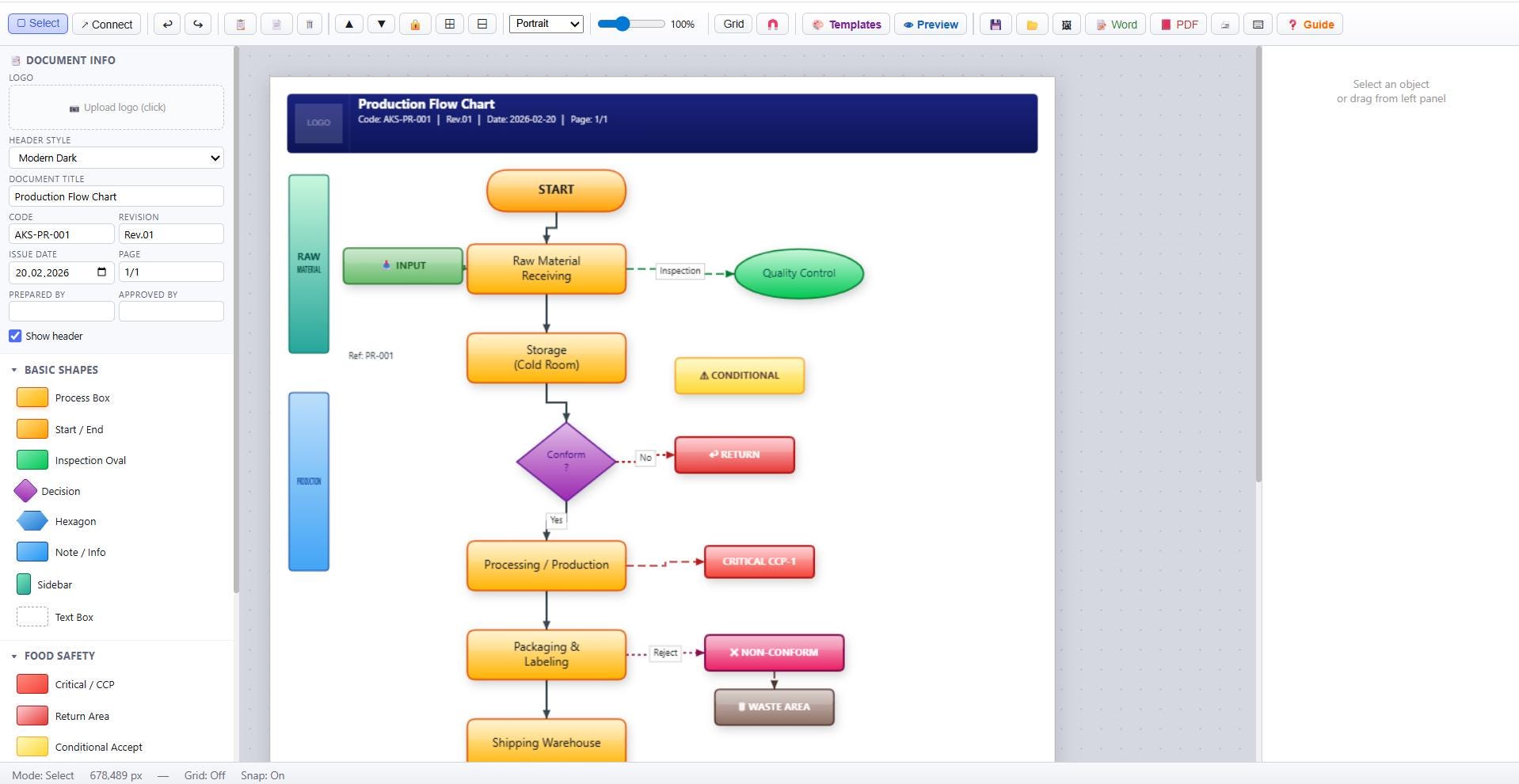
Task: Click the printer icon after PDF
Action: coord(1225,25)
